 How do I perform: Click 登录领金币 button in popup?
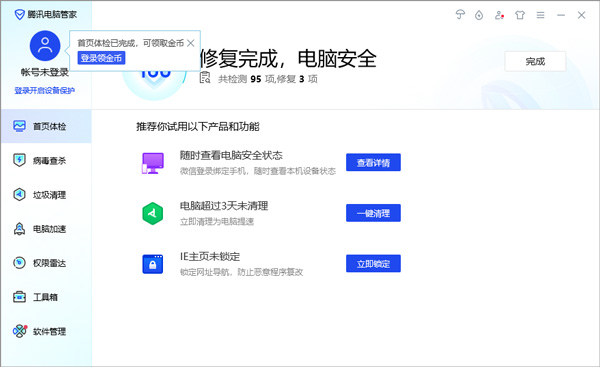[x=101, y=58]
